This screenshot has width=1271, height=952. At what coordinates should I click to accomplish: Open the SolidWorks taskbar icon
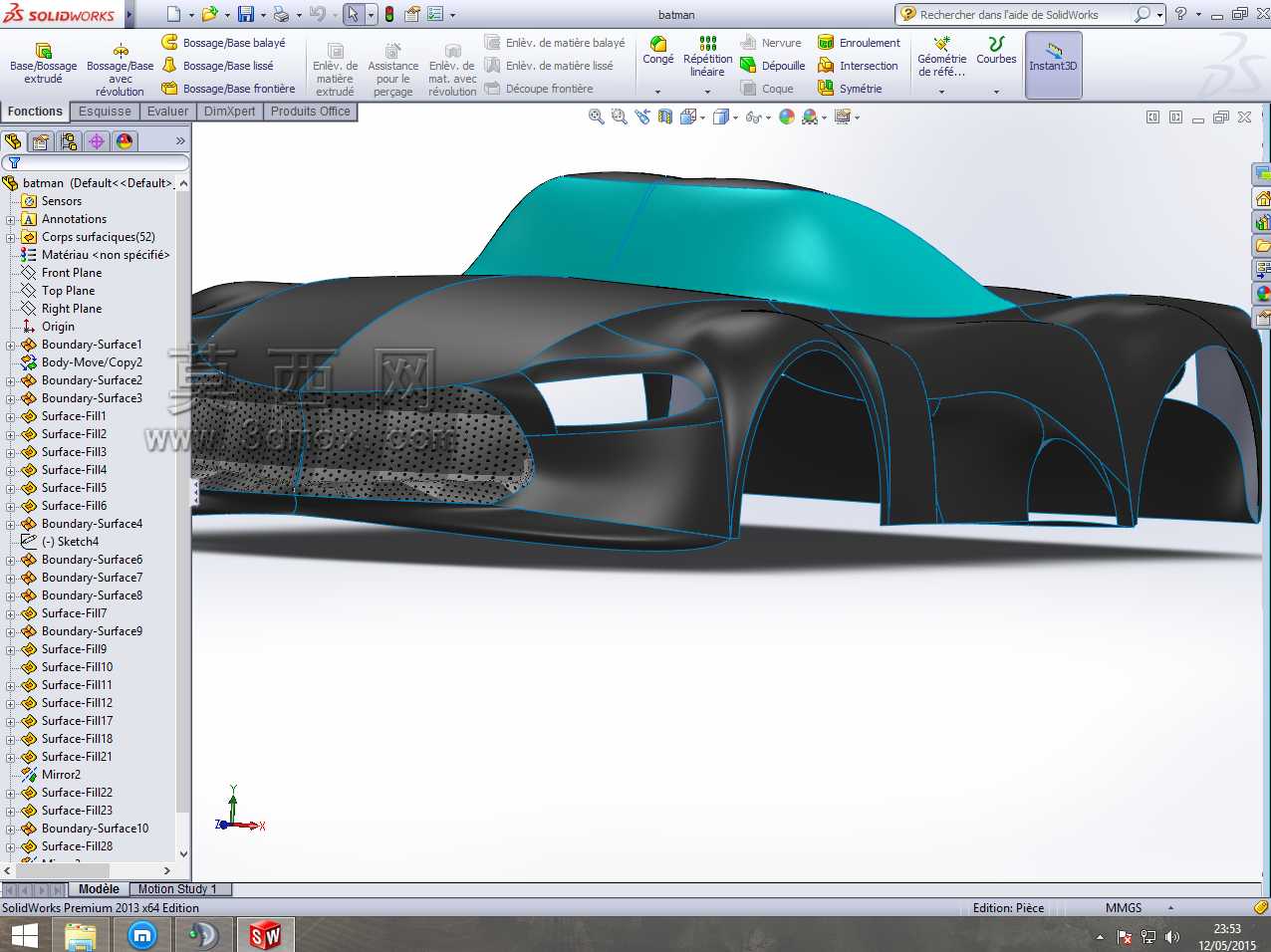tap(264, 935)
